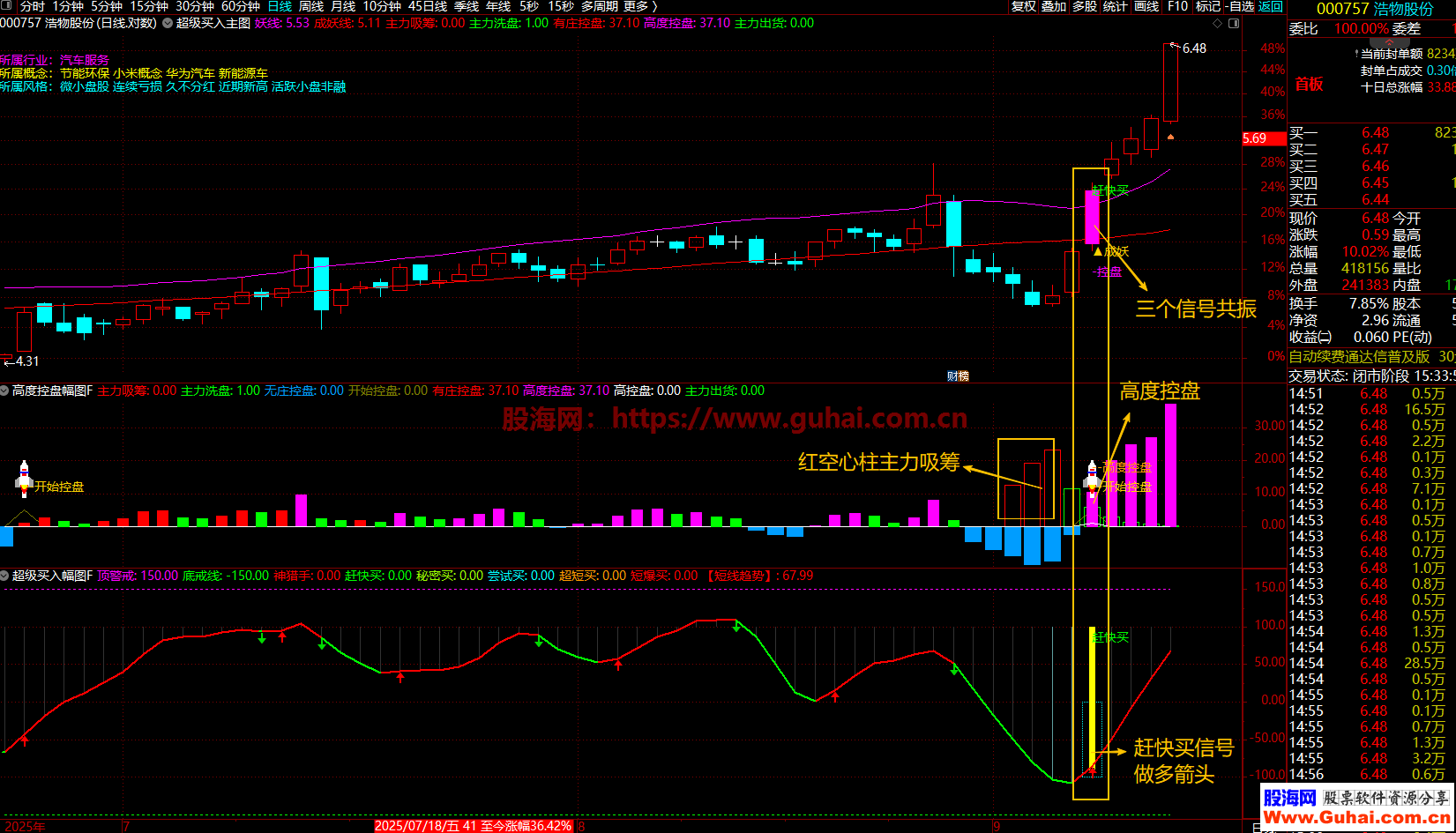Click the 多股 multi-stock toolbar button
Image resolution: width=1456 pixels, height=833 pixels.
click(x=1085, y=6)
